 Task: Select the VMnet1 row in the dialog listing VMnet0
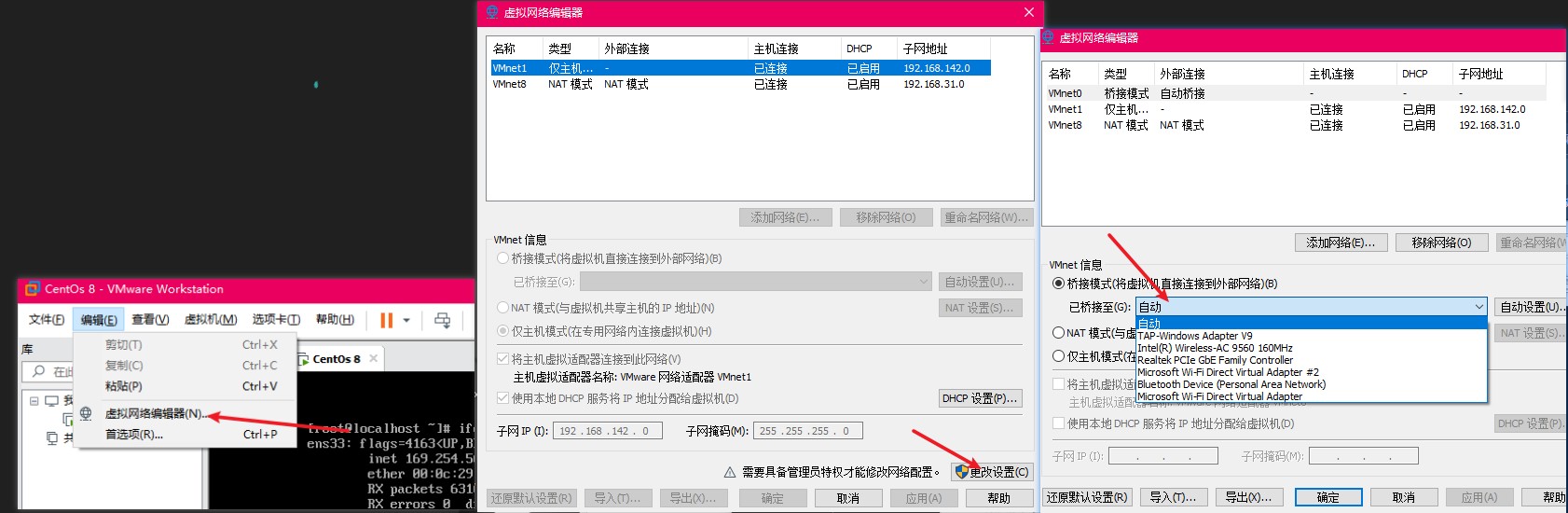point(1296,109)
